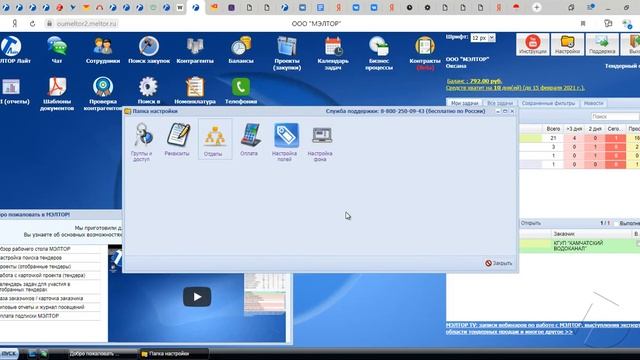Switch to Новости tab
Image resolution: width=640 pixels, height=360 pixels.
[x=593, y=103]
